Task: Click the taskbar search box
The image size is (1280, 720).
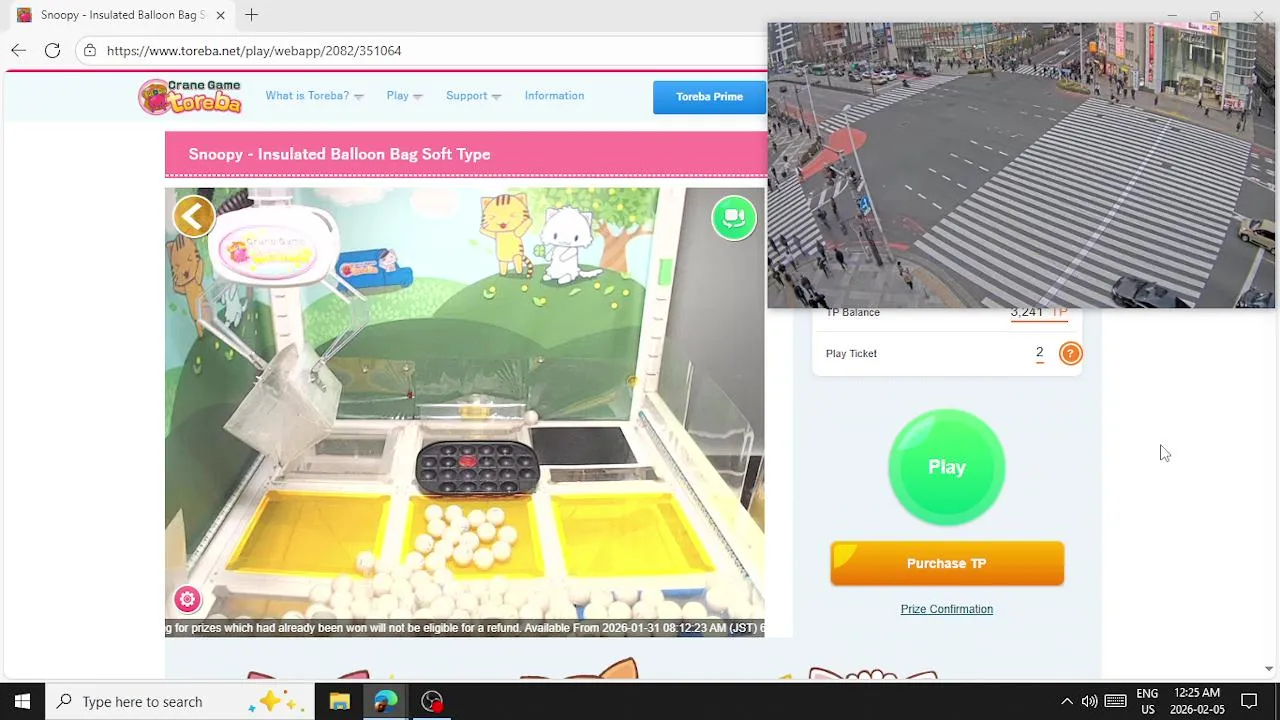Action: click(x=180, y=701)
